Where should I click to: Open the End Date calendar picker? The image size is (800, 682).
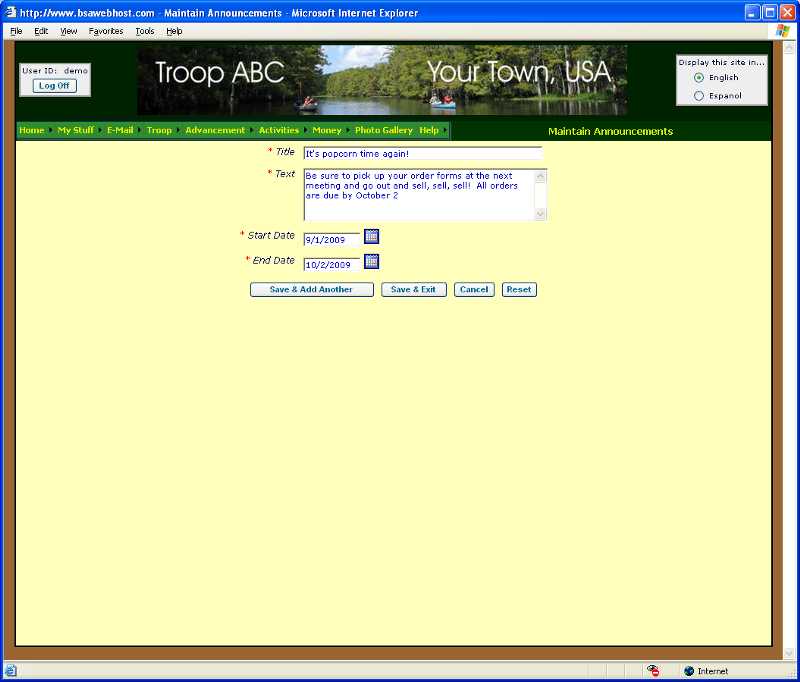click(371, 262)
